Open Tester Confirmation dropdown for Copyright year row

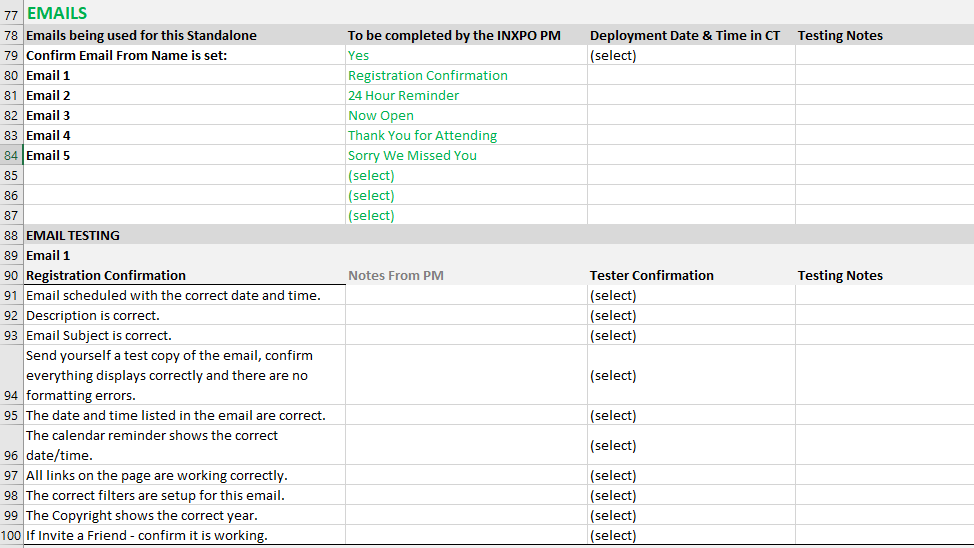click(x=613, y=515)
